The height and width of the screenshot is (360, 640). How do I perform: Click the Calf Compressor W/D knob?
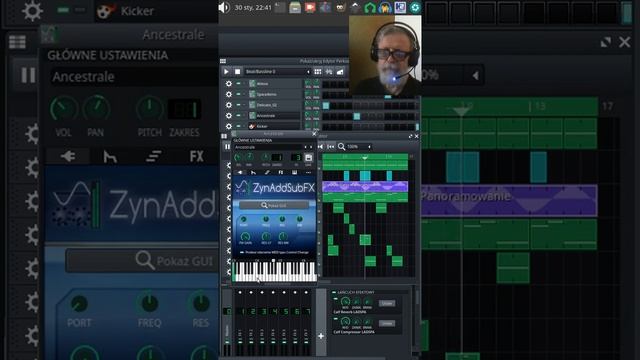point(345,322)
